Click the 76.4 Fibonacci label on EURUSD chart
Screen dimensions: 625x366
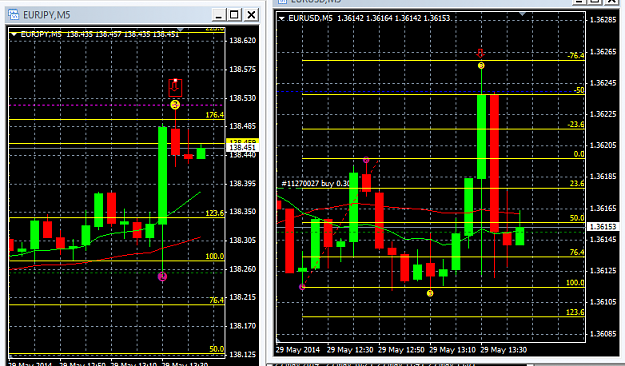click(x=577, y=252)
